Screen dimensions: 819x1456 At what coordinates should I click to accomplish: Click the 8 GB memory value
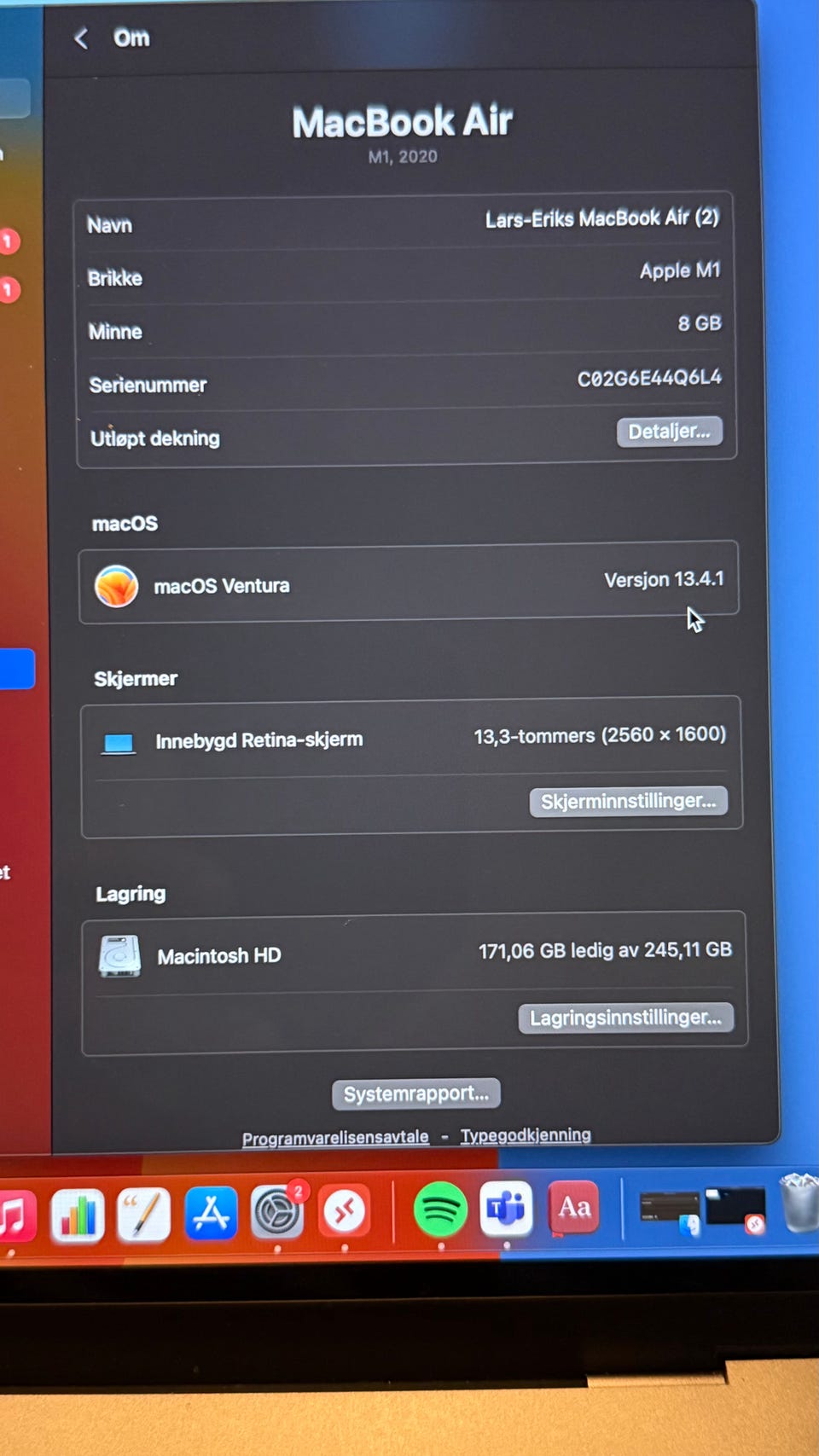coord(700,324)
